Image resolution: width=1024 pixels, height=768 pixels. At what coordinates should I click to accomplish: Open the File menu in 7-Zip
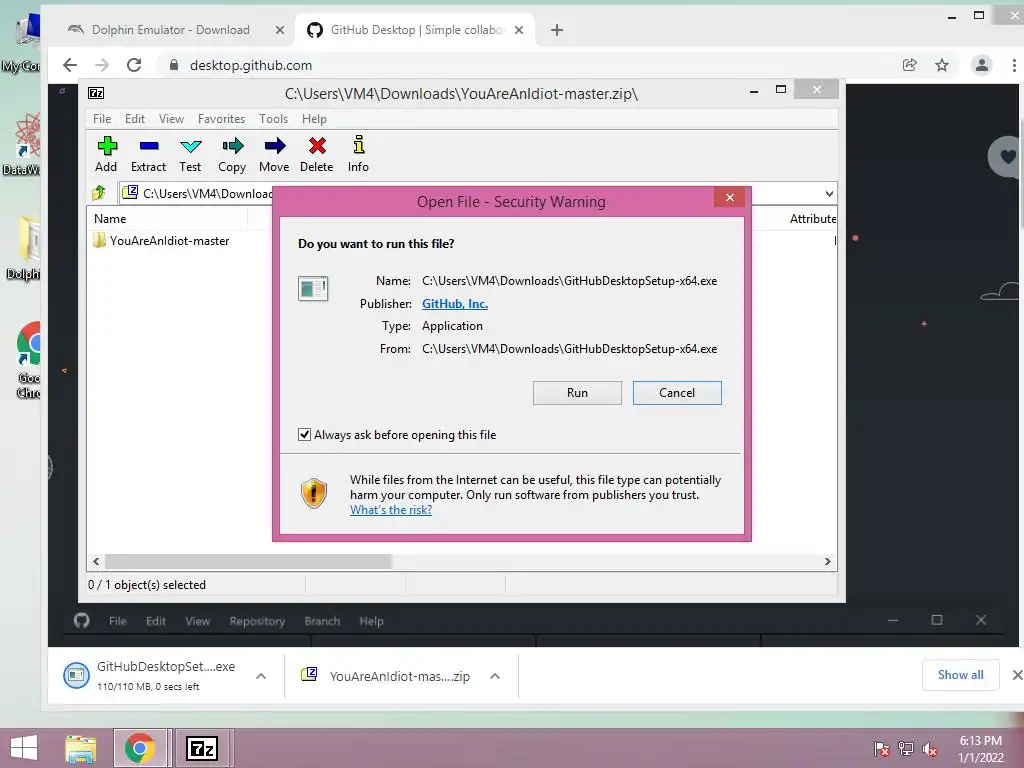(x=102, y=119)
